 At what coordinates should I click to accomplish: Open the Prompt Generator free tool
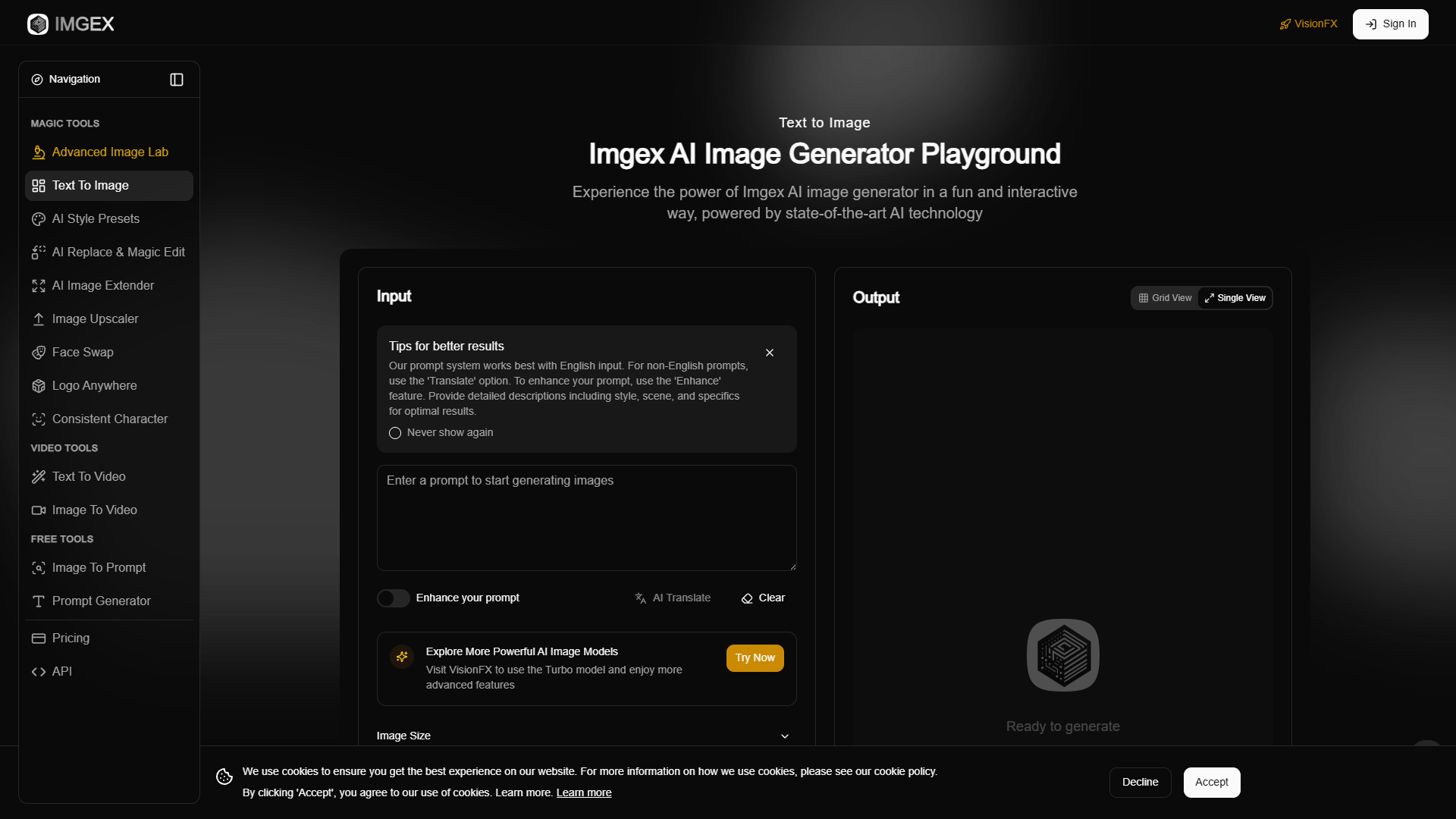pos(109,601)
